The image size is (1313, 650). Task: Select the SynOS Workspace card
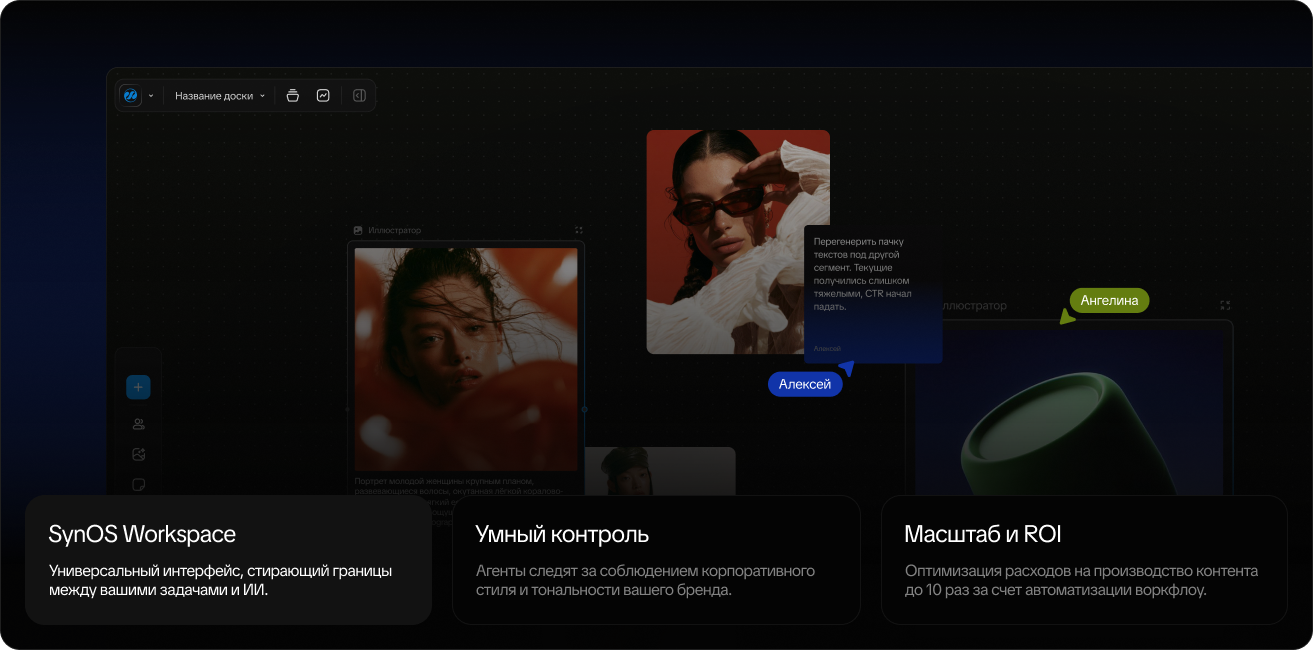228,560
